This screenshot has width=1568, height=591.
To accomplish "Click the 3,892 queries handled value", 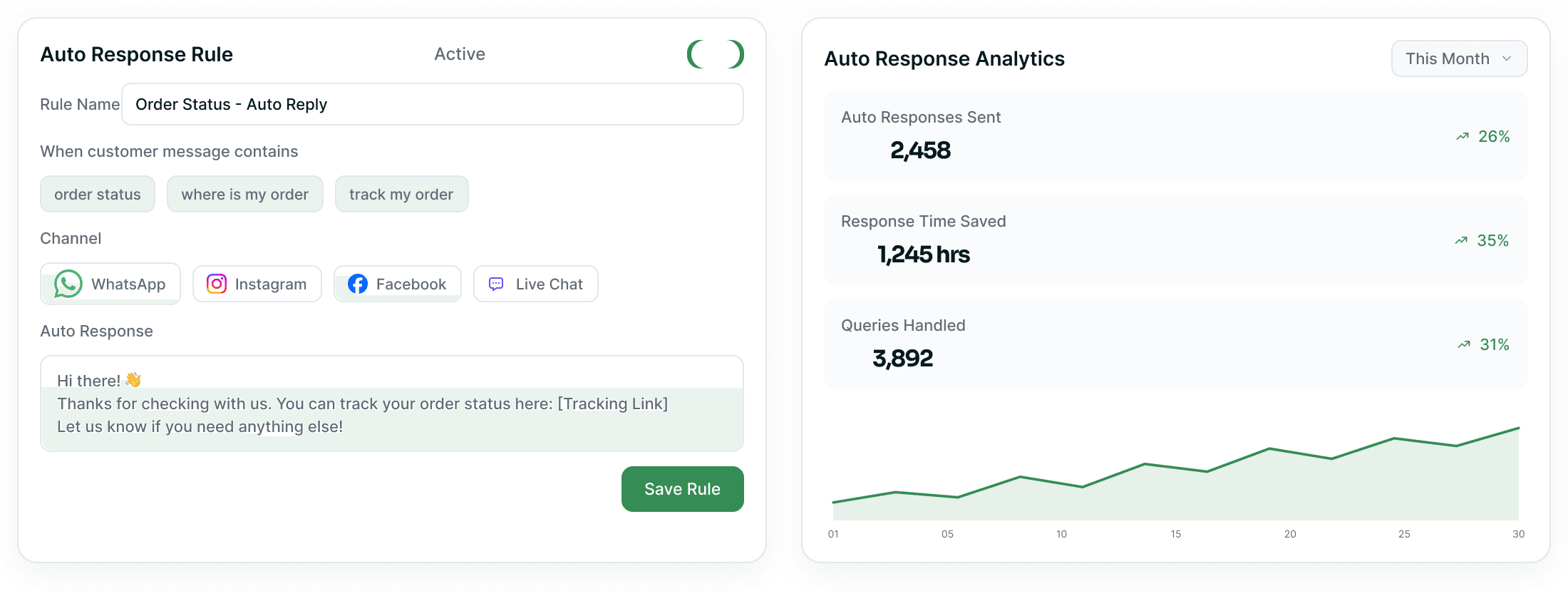I will pyautogui.click(x=902, y=359).
